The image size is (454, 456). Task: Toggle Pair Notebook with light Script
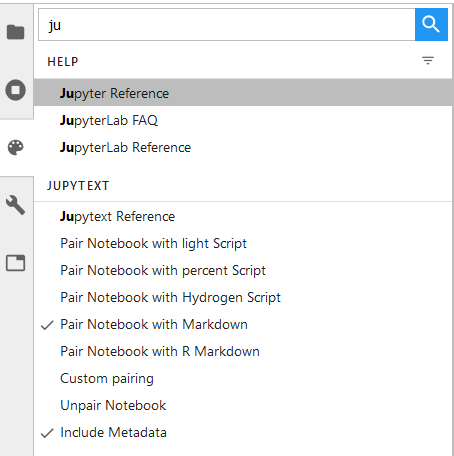pos(243,243)
